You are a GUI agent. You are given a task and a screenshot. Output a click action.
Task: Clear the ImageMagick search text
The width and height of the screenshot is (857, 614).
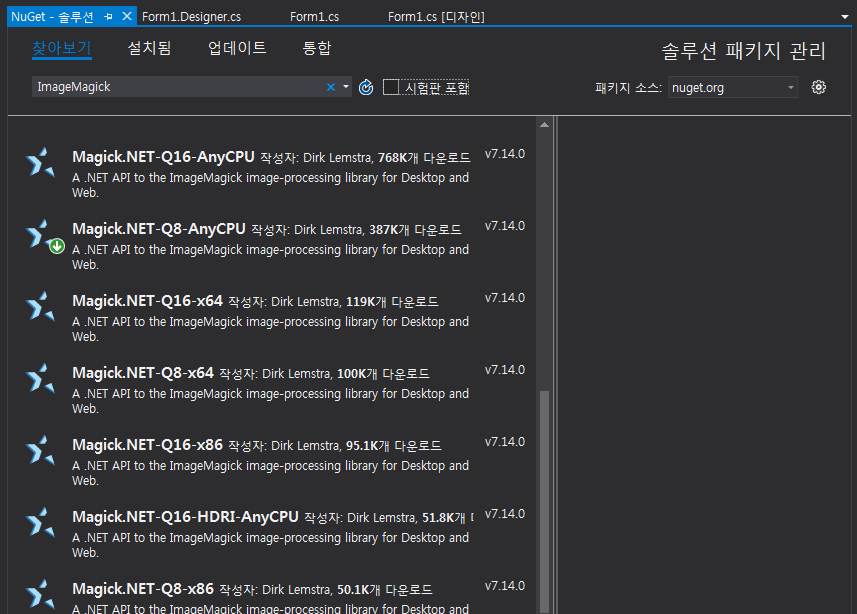click(x=331, y=87)
